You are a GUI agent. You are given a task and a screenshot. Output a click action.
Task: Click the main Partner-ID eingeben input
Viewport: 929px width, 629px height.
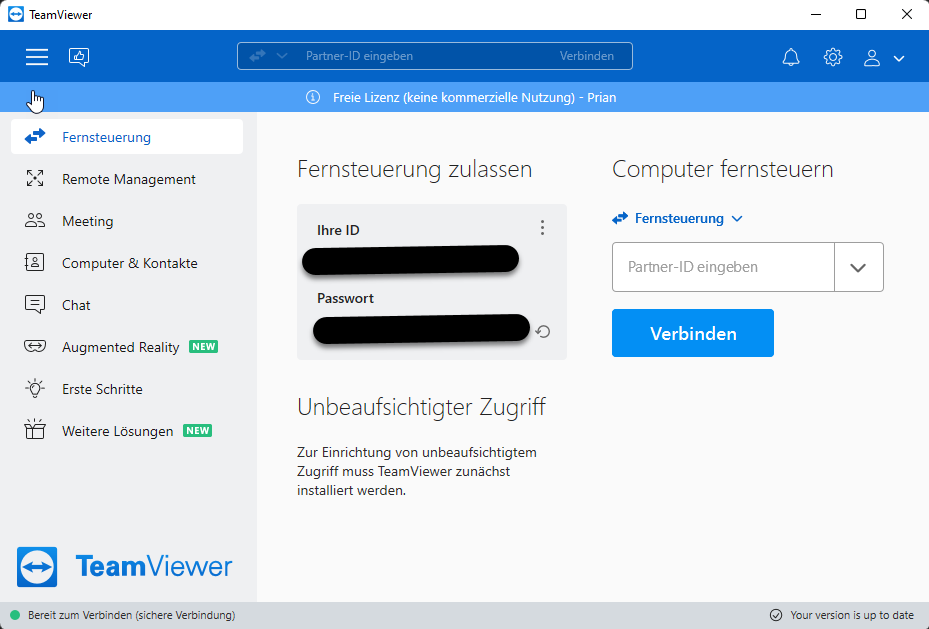(x=723, y=267)
